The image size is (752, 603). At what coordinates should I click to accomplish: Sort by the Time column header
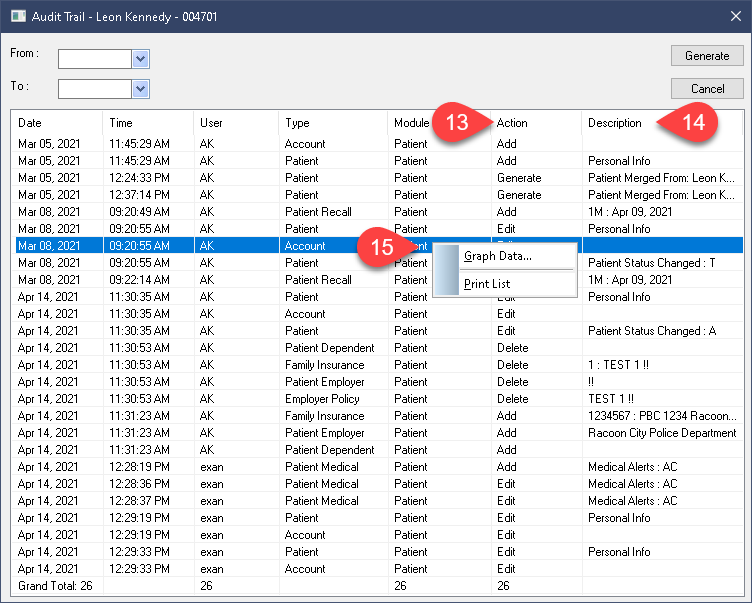coord(148,123)
